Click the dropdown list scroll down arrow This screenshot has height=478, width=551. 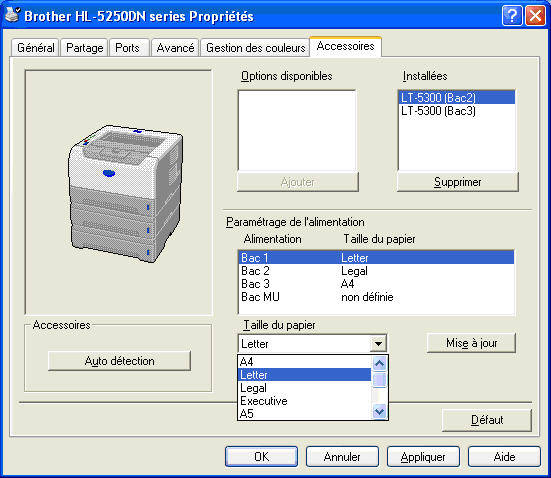pyautogui.click(x=379, y=411)
